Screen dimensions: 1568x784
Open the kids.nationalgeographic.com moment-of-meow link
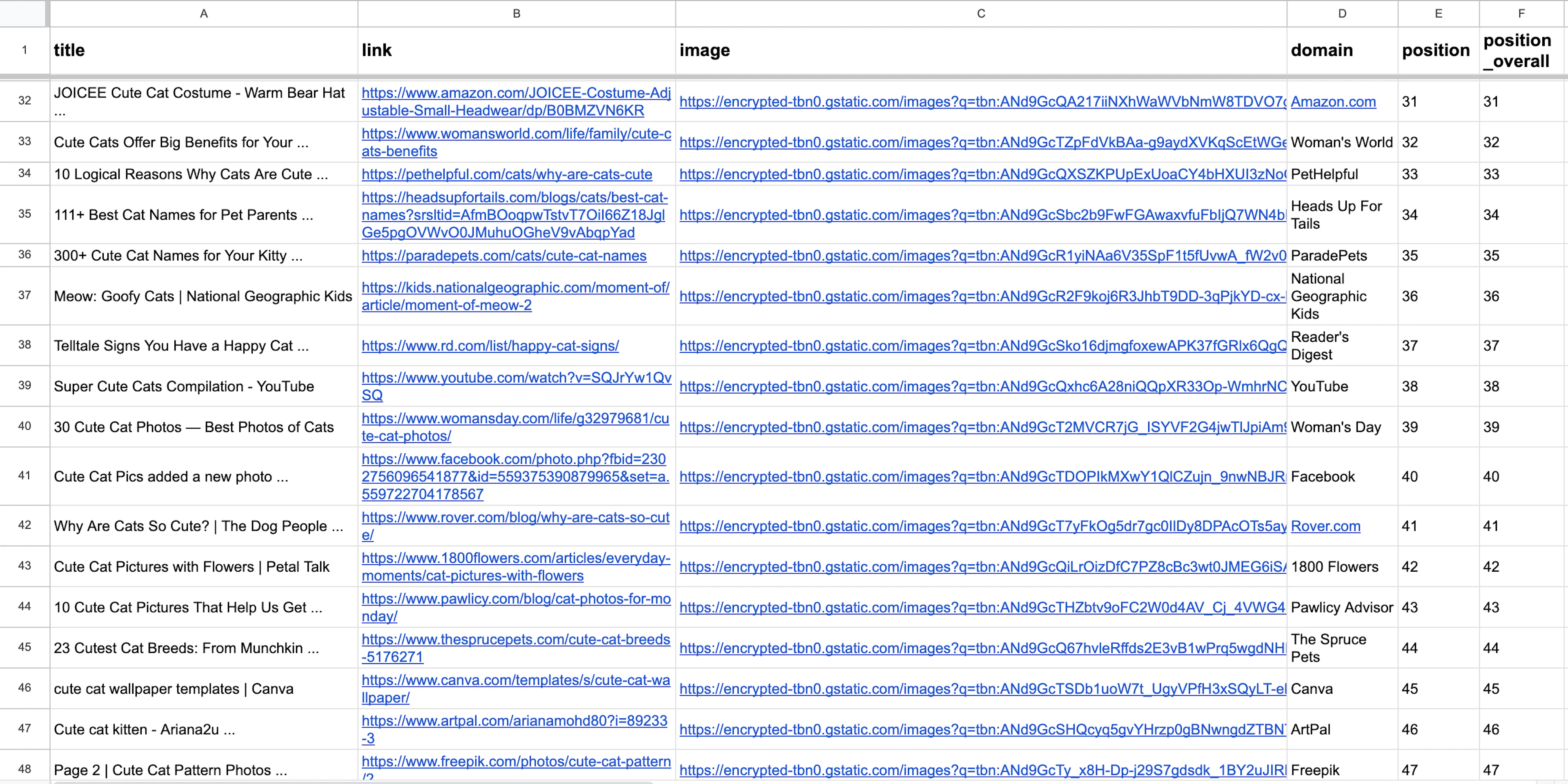point(516,296)
